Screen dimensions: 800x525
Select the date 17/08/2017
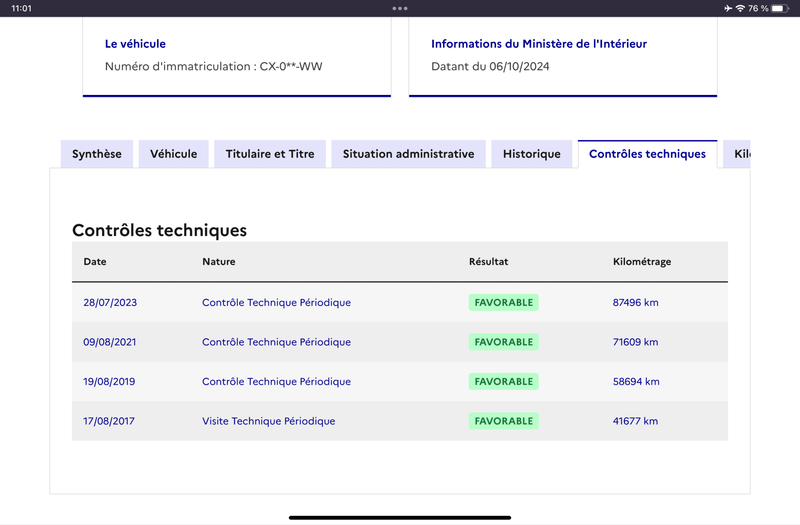109,421
